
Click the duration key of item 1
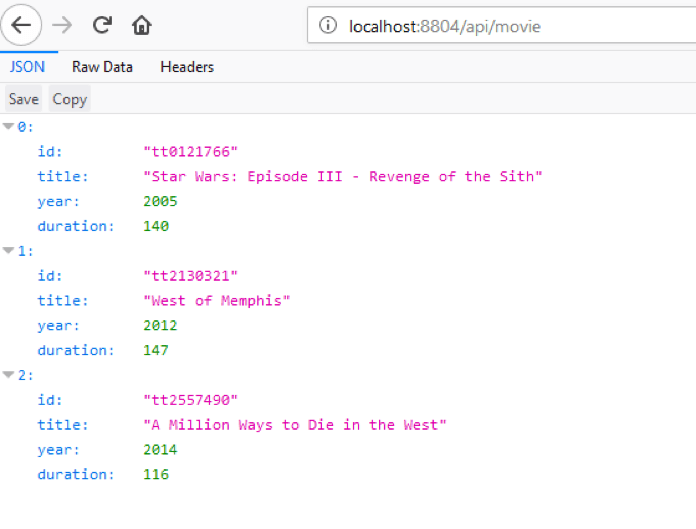76,350
